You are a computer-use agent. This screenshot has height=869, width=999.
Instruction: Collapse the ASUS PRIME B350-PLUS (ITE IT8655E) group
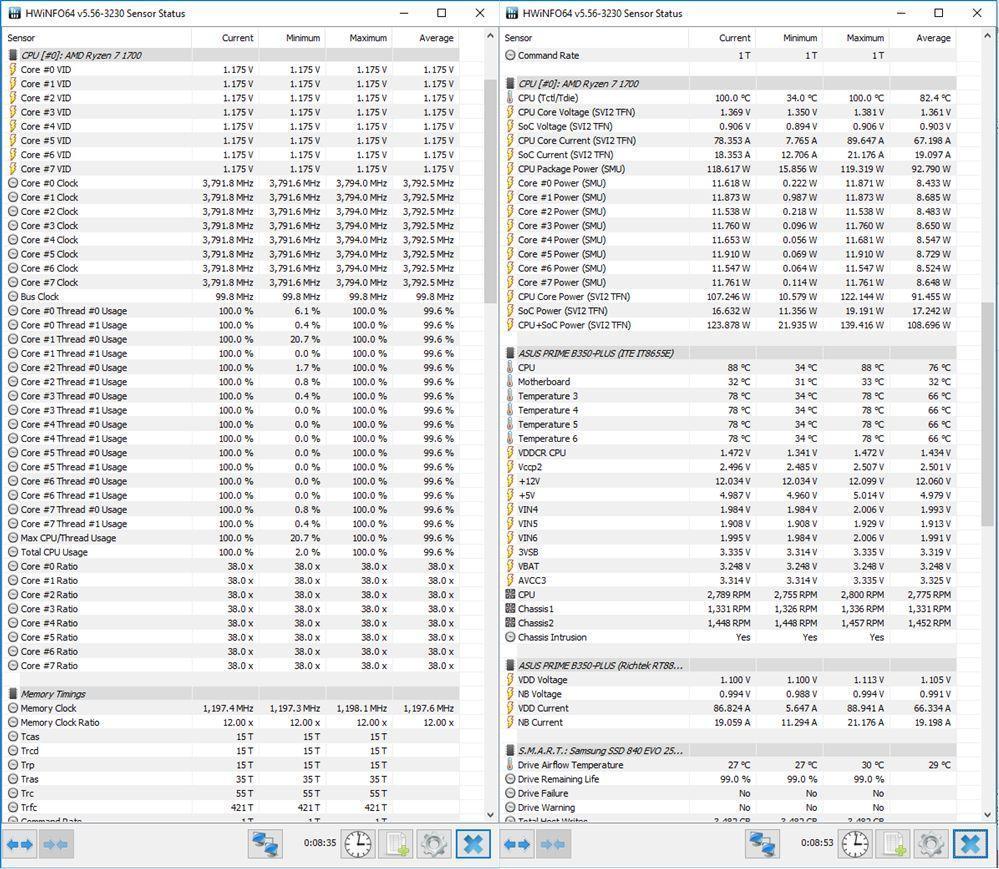[595, 354]
